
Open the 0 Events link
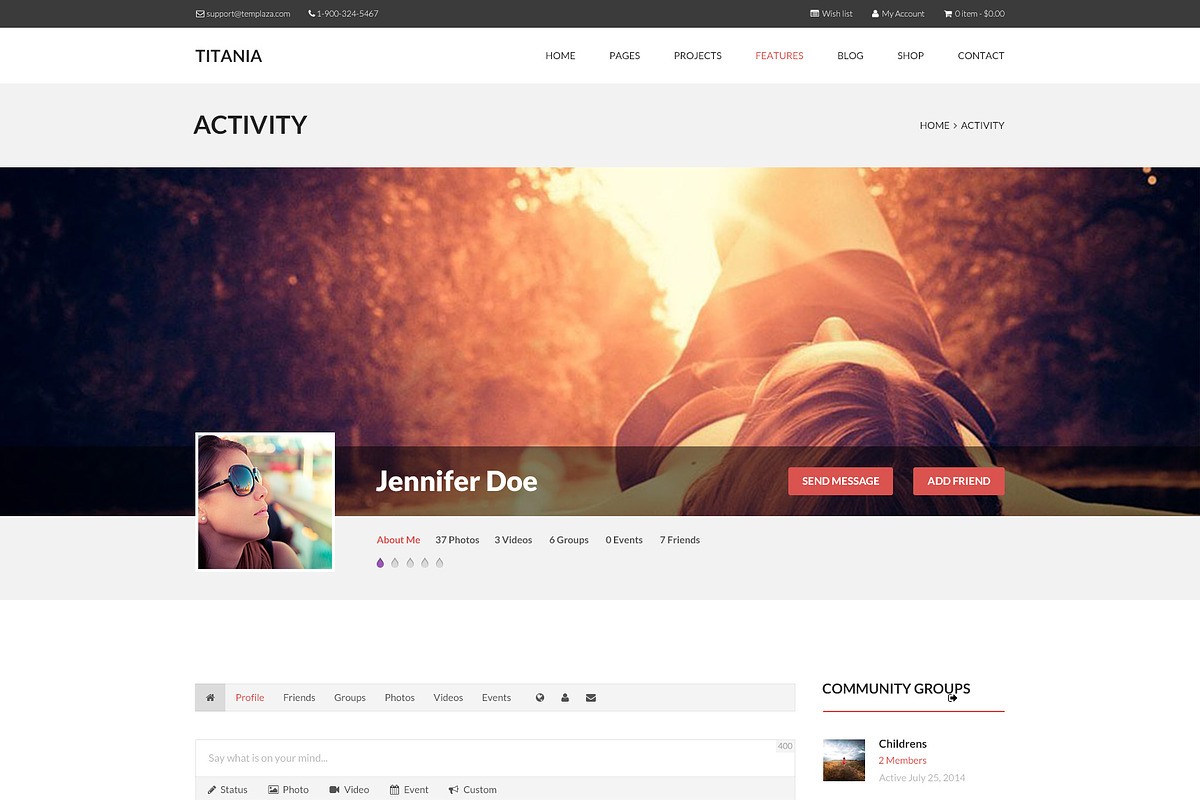point(623,540)
